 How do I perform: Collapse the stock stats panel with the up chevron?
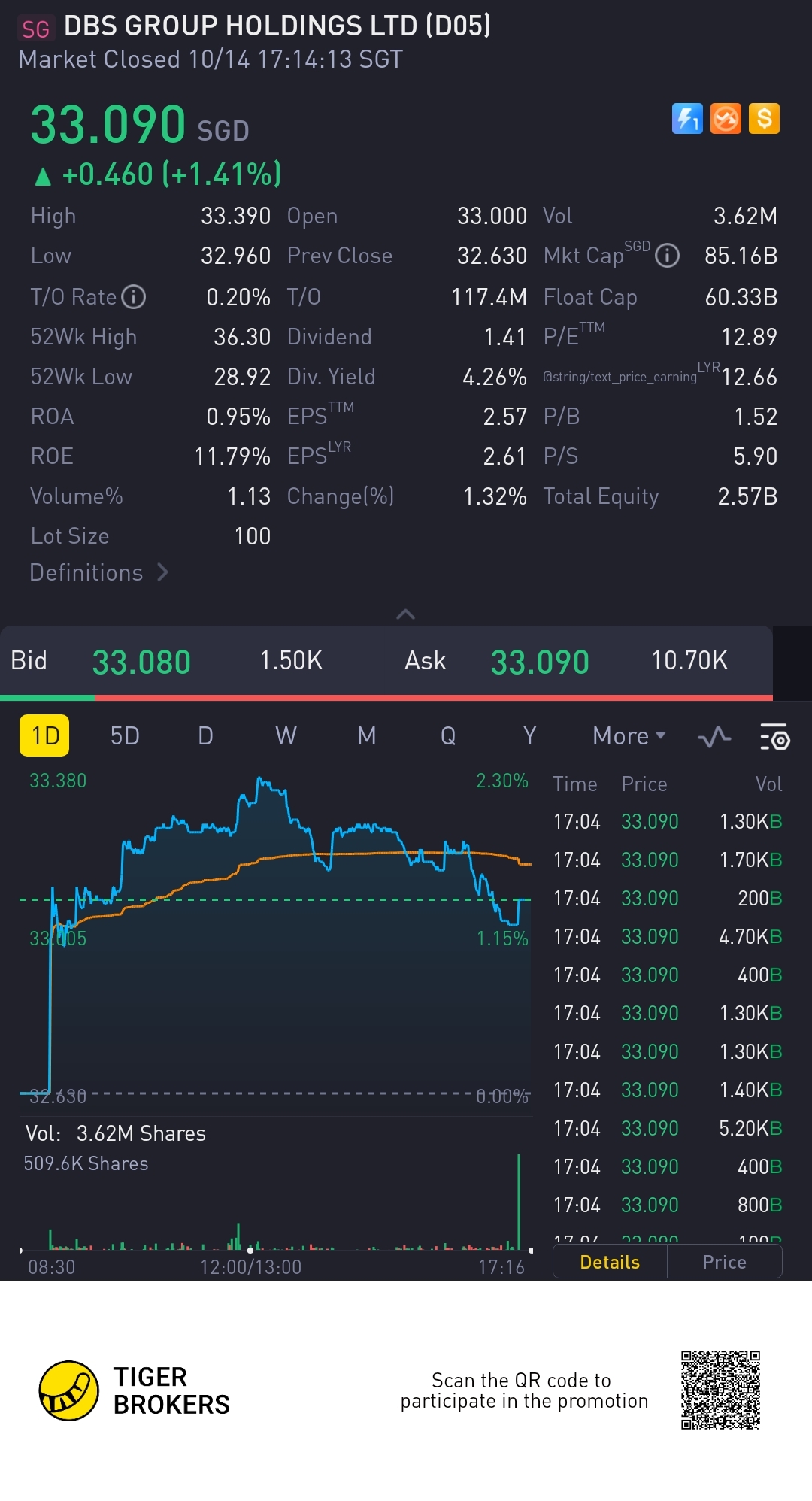coord(405,614)
